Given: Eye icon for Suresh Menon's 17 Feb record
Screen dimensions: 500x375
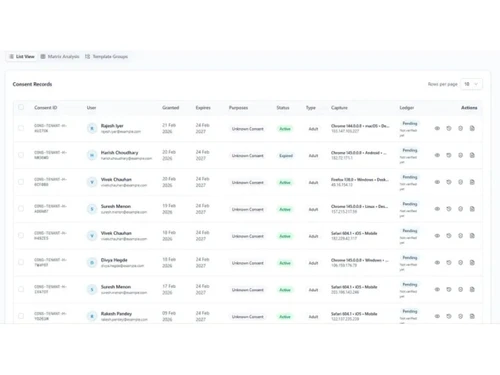Looking at the screenshot, I should 437,289.
